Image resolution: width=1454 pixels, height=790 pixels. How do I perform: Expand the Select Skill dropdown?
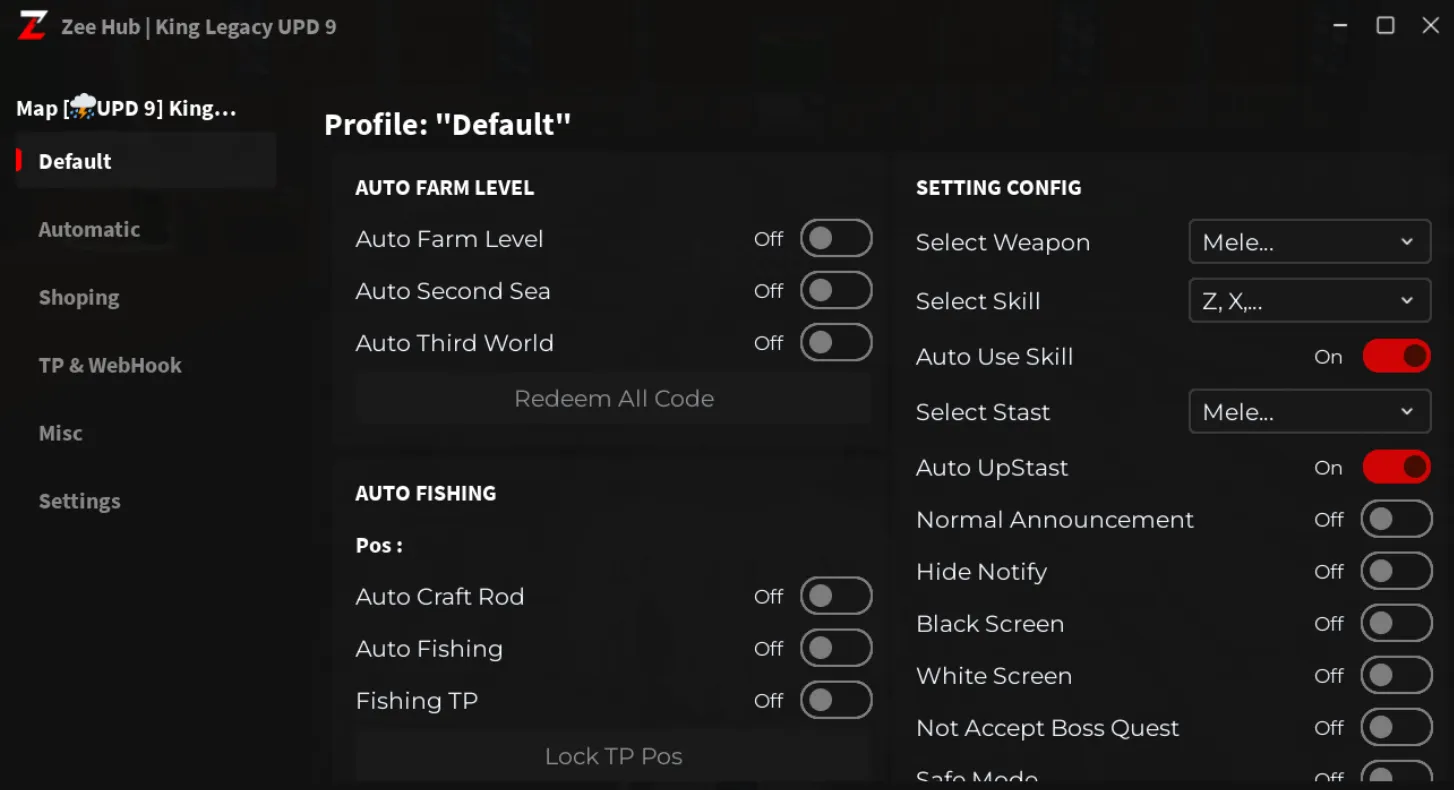(1309, 301)
